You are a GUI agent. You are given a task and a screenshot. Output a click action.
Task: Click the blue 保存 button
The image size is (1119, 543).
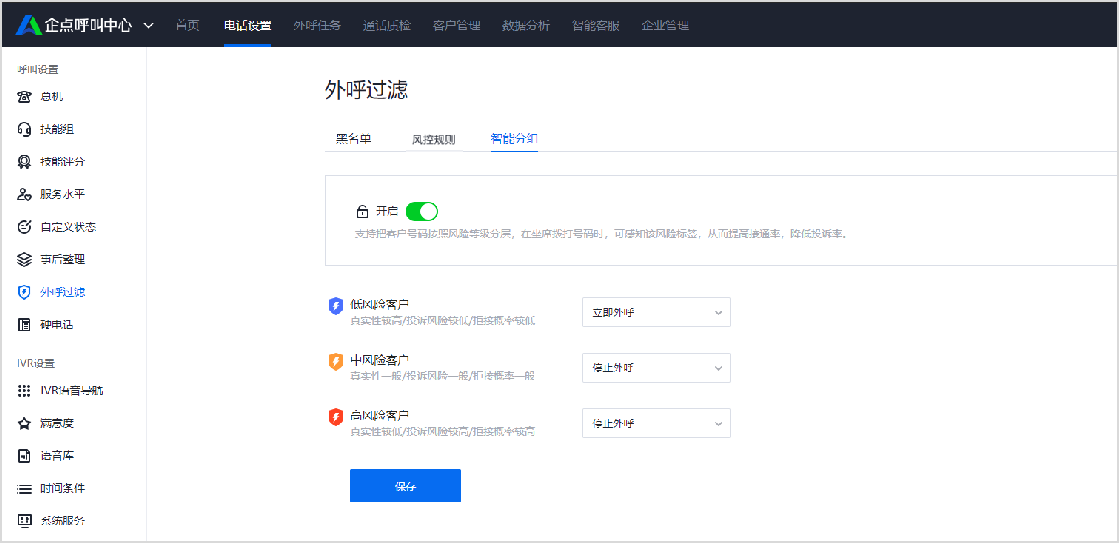(x=405, y=486)
